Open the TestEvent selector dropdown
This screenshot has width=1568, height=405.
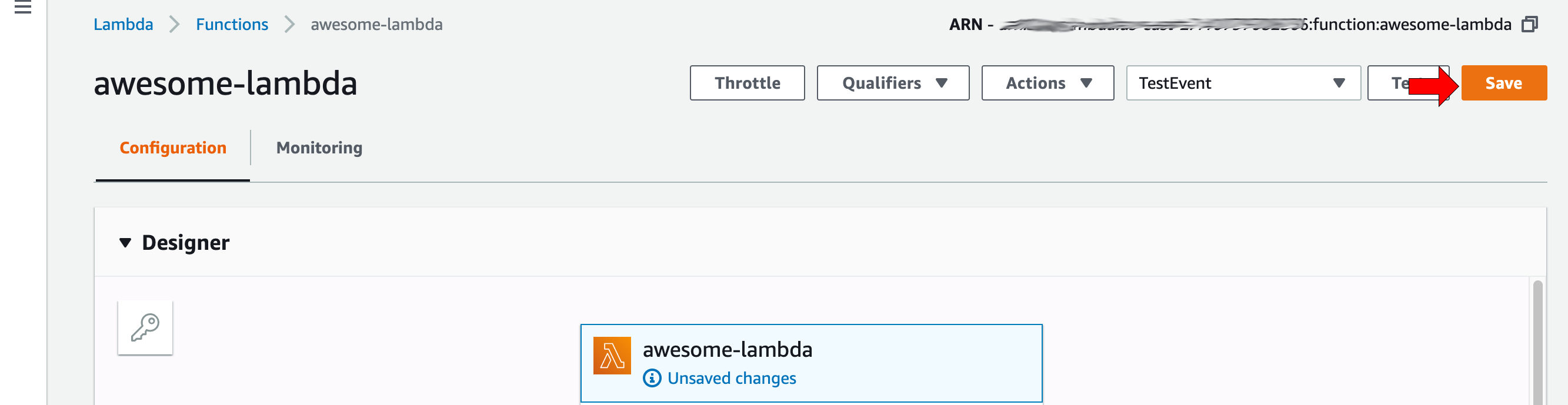pyautogui.click(x=1242, y=83)
